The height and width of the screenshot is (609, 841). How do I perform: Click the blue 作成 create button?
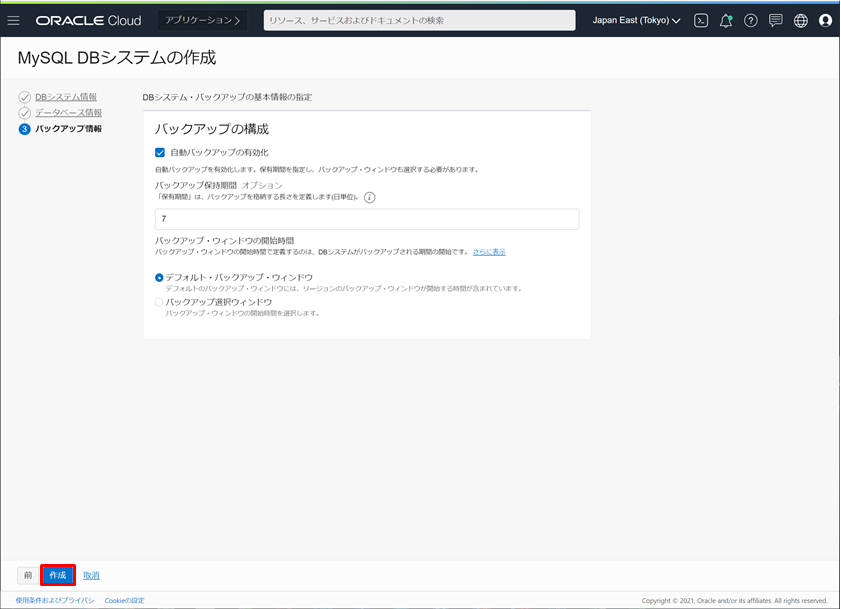click(x=58, y=575)
